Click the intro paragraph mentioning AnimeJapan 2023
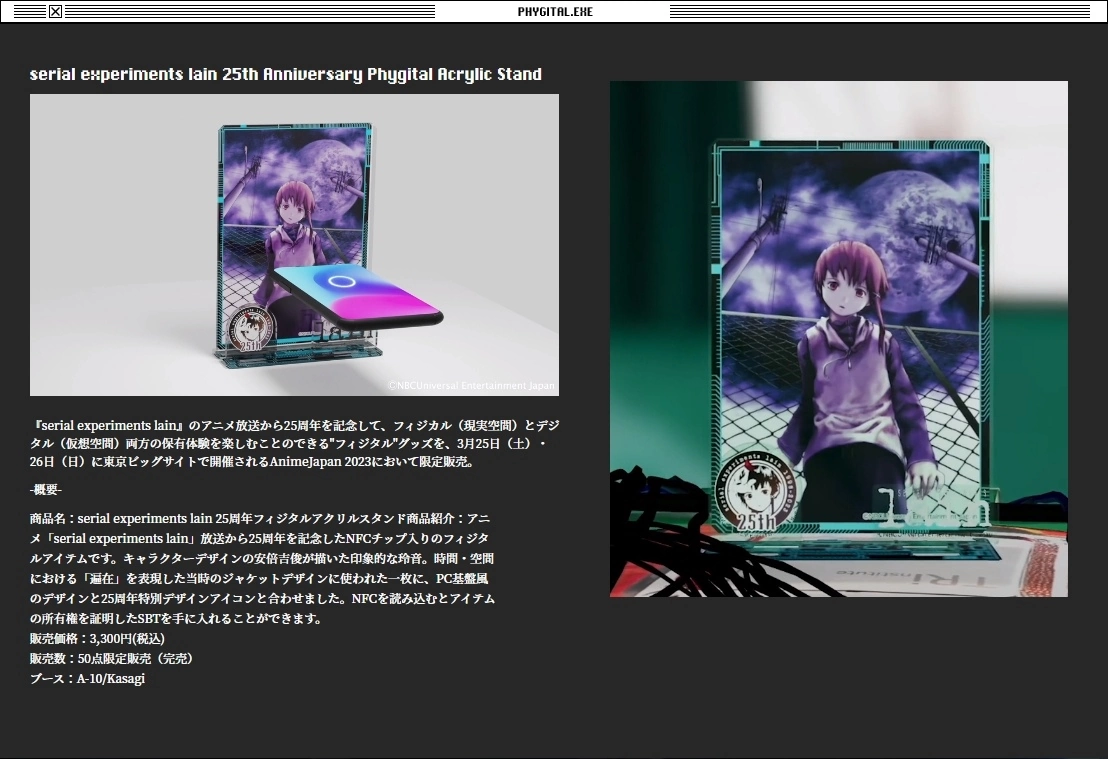1108x759 pixels. click(x=295, y=443)
